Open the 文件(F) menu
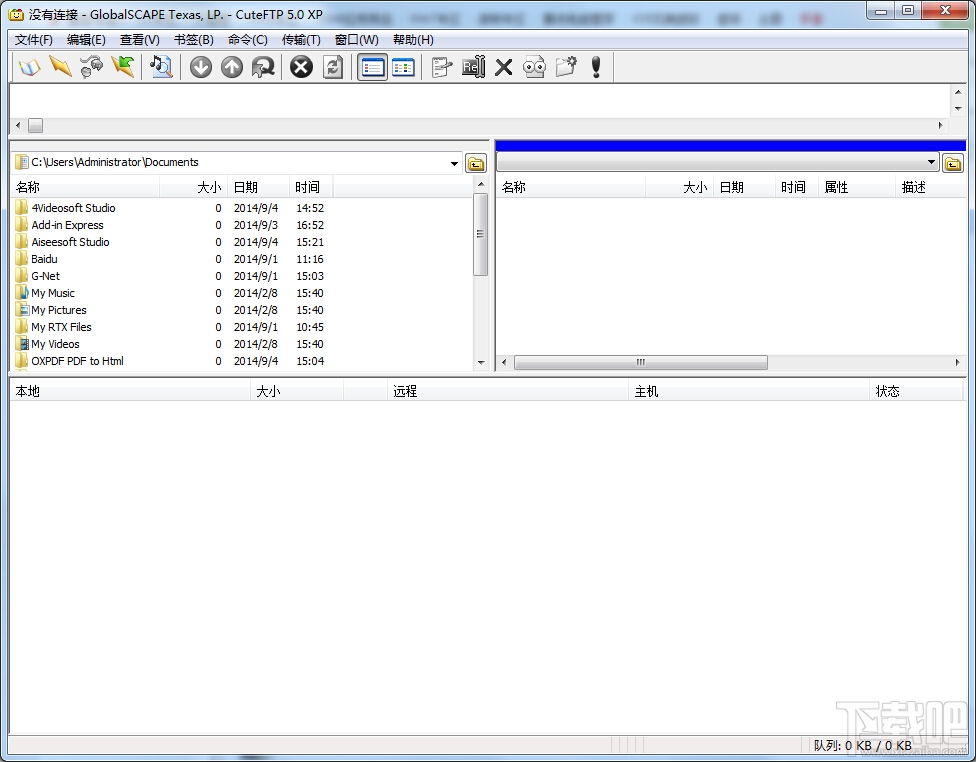This screenshot has width=976, height=762. (x=34, y=40)
